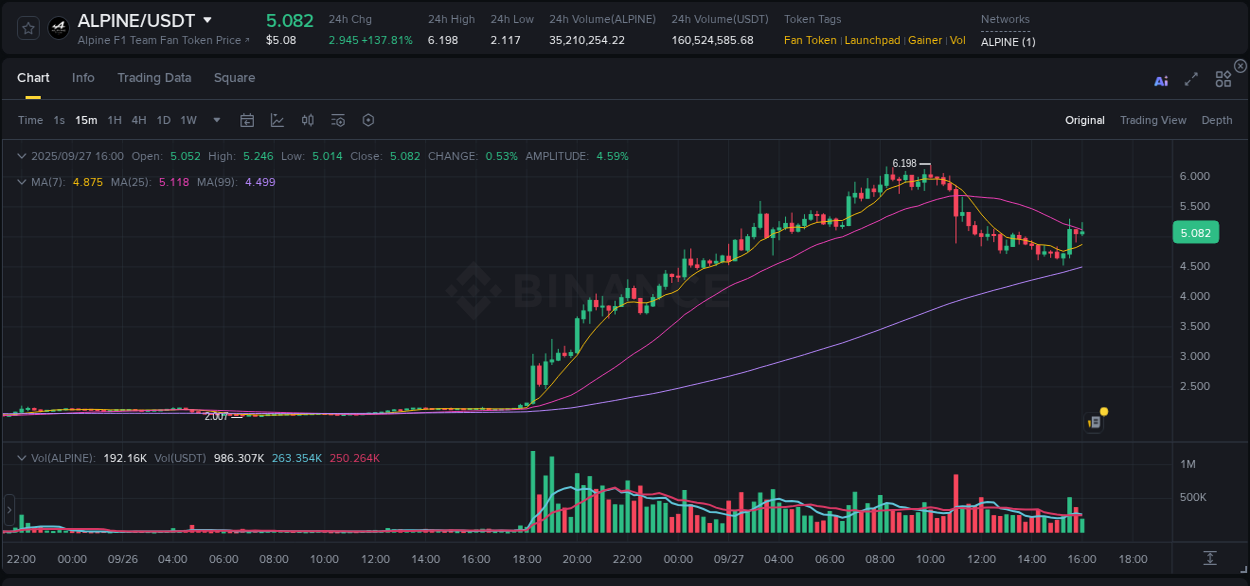Open the Ai analysis tool
The height and width of the screenshot is (586, 1250).
coord(1160,81)
